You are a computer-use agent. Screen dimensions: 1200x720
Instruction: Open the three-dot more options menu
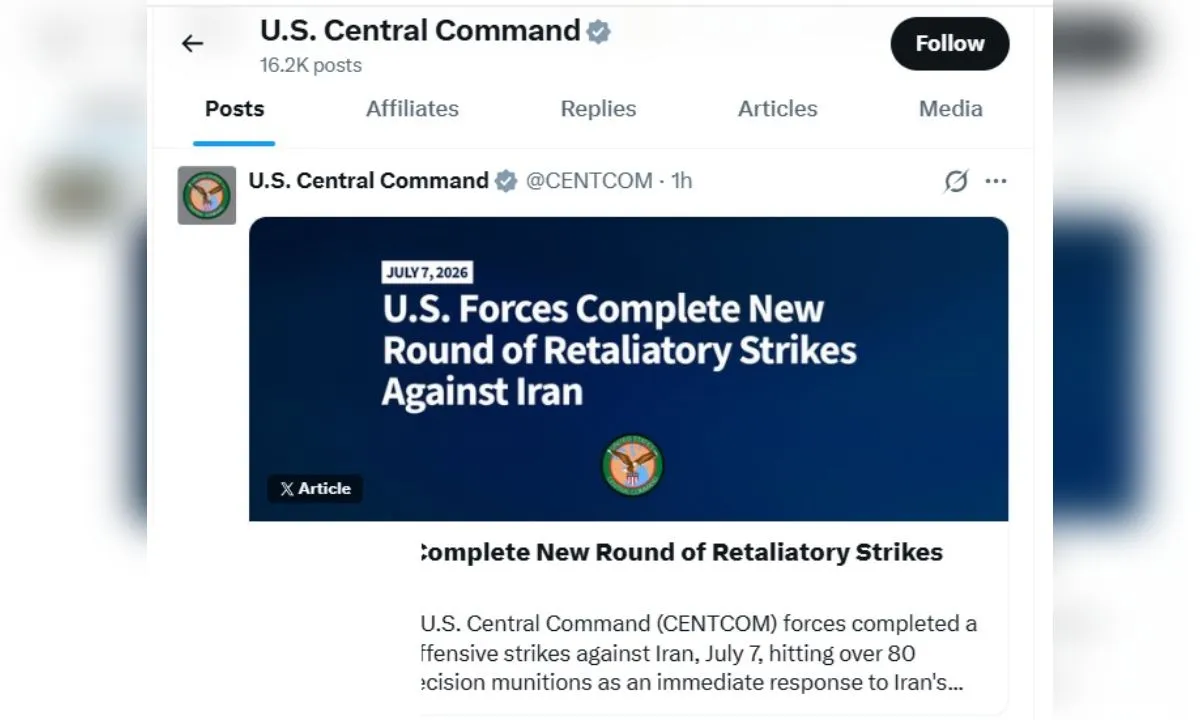(x=996, y=181)
